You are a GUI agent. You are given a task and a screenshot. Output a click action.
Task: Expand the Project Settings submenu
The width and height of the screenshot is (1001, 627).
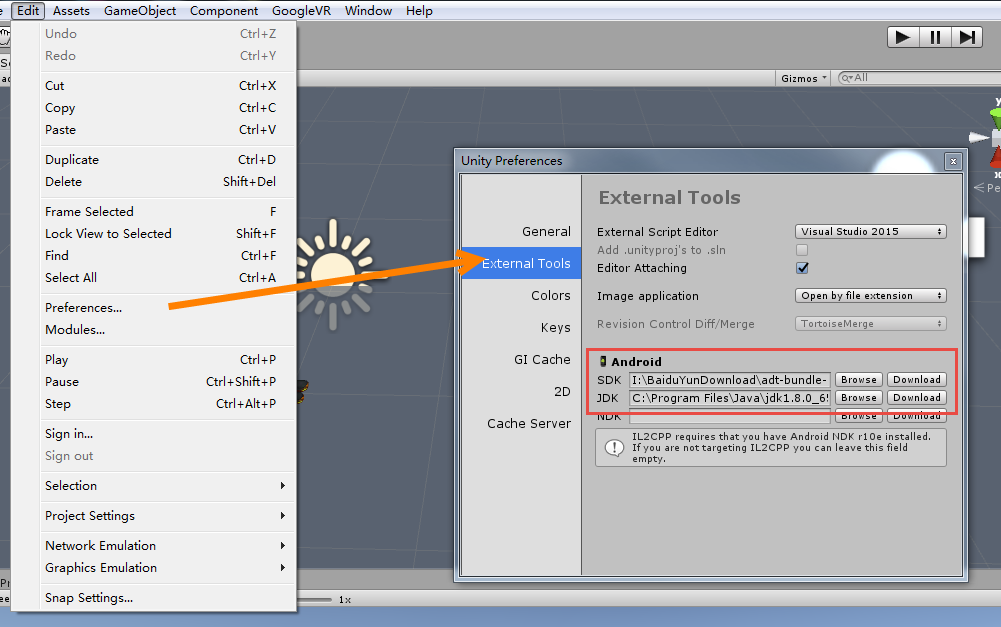169,516
